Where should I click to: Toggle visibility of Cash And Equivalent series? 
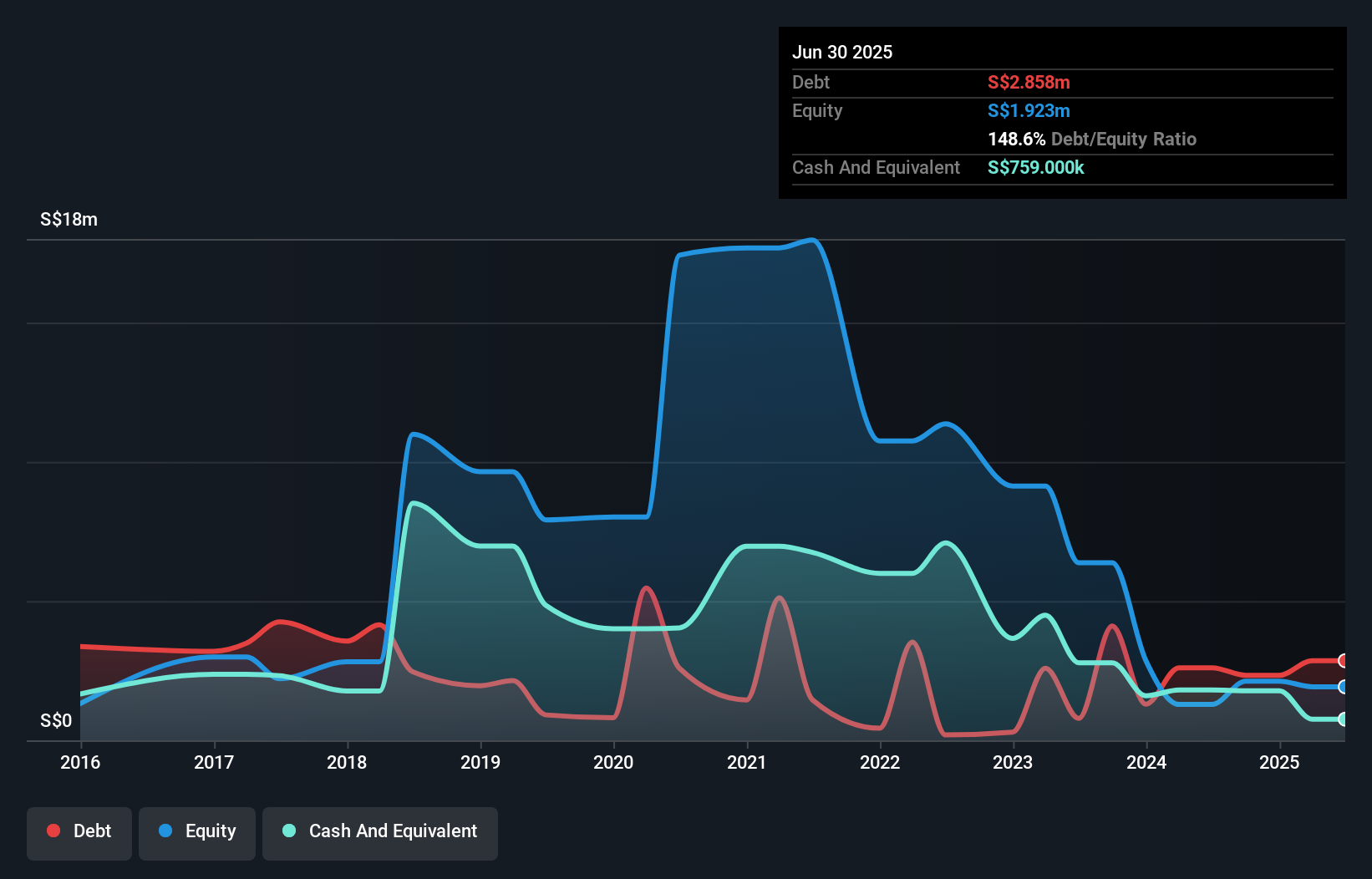coord(379,831)
